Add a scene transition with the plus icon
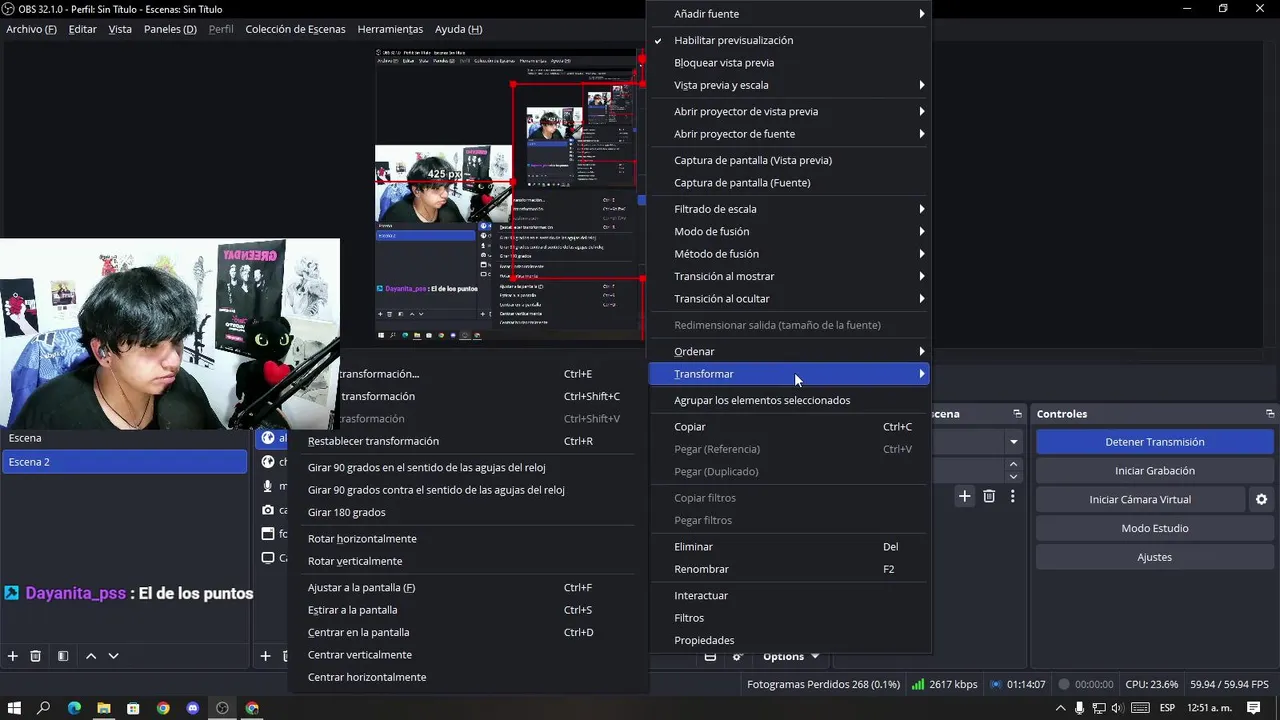The height and width of the screenshot is (720, 1280). 964,496
